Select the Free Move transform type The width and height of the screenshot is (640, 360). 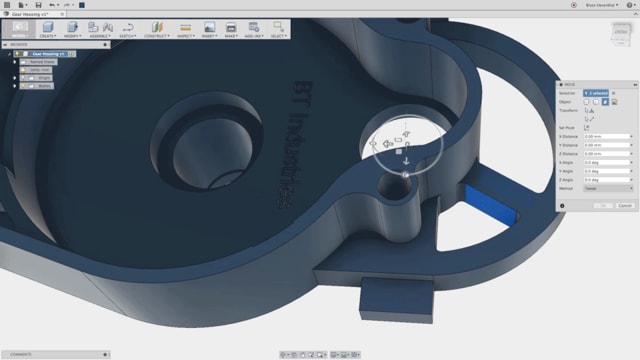[x=589, y=110]
